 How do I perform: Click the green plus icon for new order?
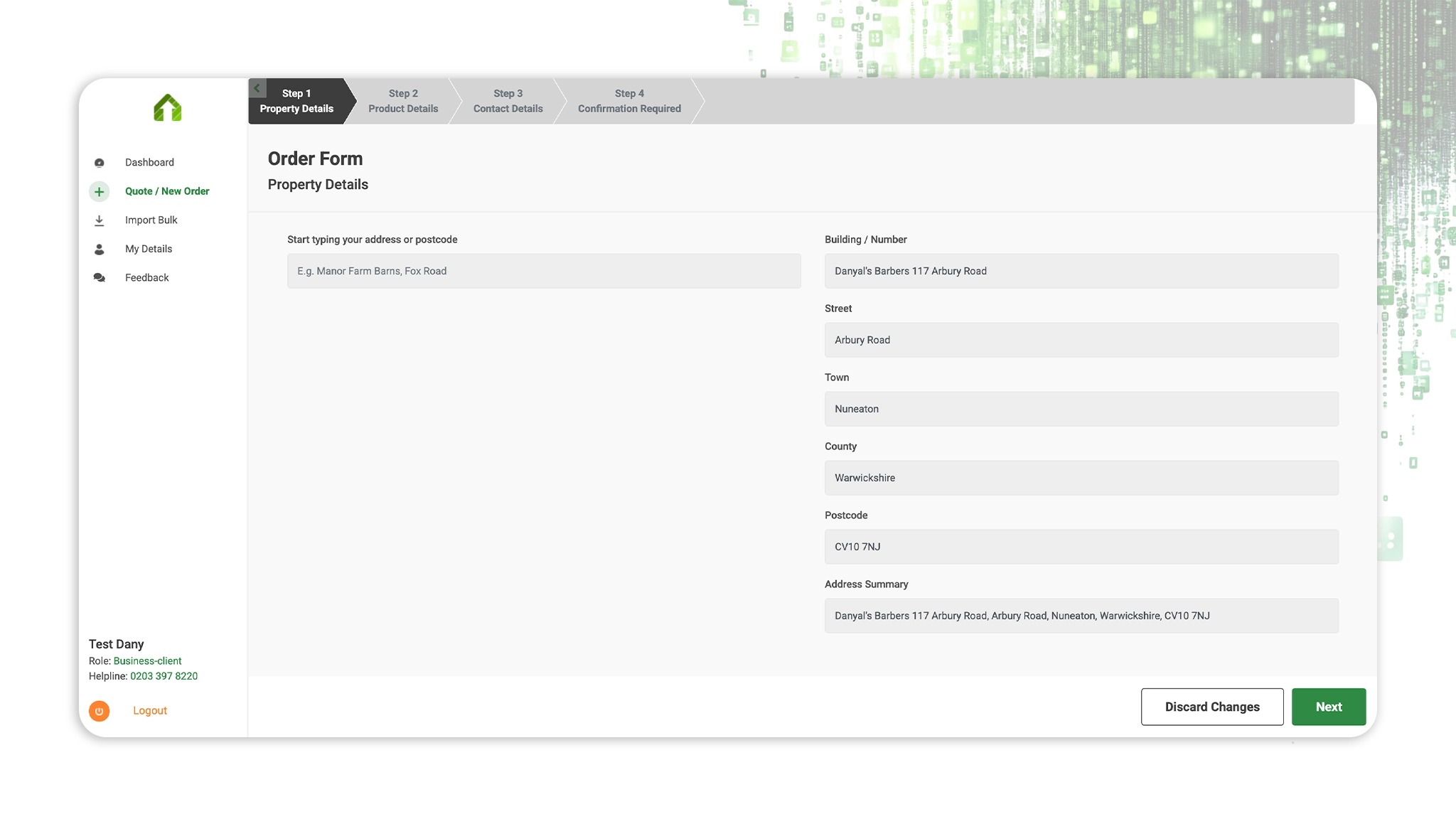[x=100, y=192]
